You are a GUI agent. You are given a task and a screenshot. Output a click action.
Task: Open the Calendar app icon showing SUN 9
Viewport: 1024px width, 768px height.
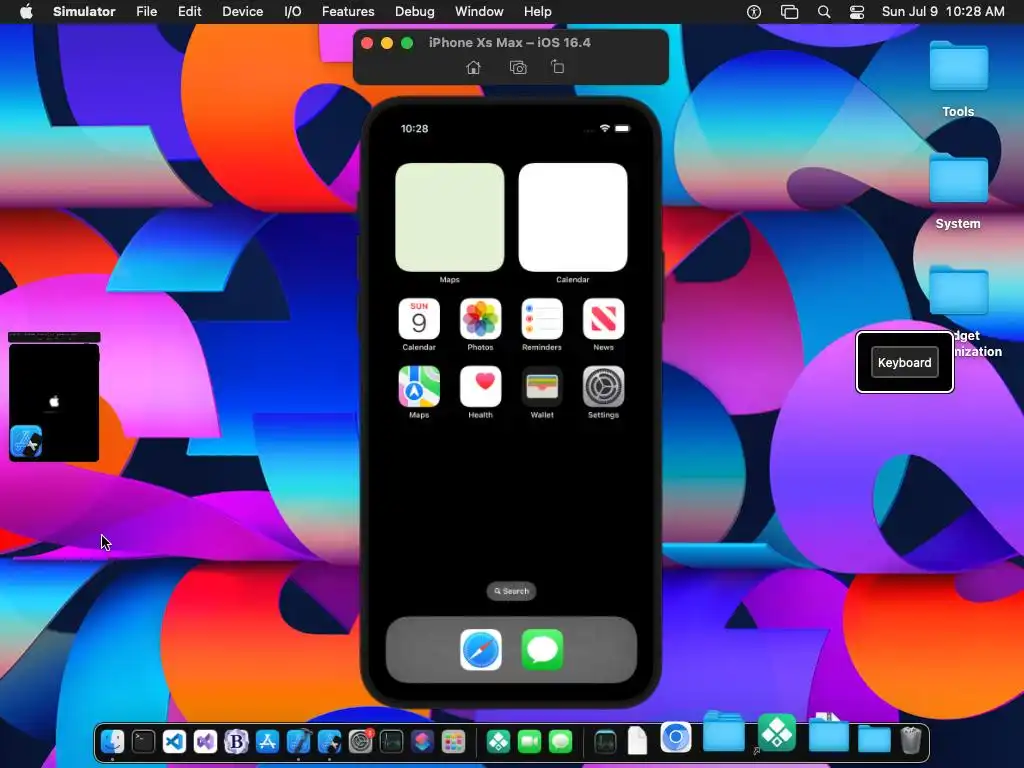coord(419,319)
